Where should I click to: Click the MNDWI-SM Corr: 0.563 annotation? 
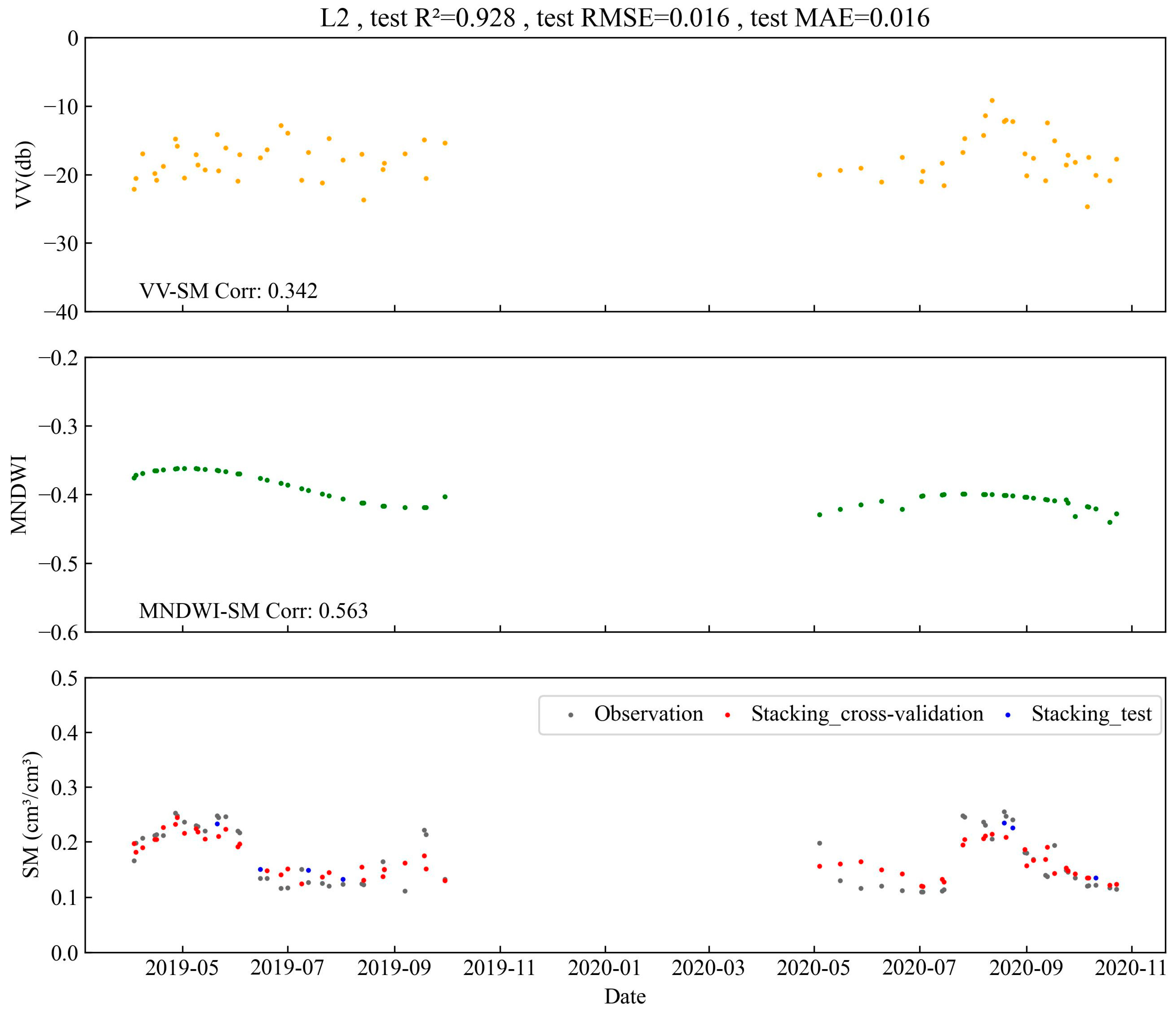(x=253, y=611)
